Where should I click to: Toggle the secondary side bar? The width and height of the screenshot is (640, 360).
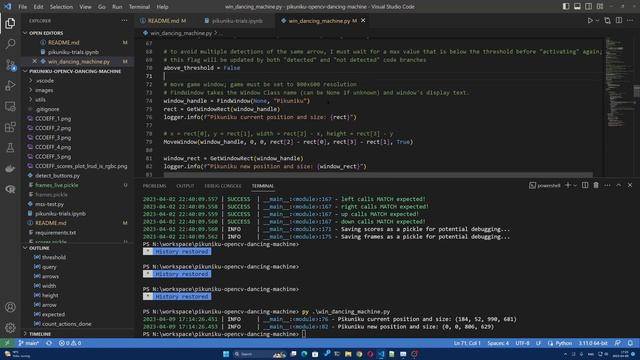[x=589, y=7]
